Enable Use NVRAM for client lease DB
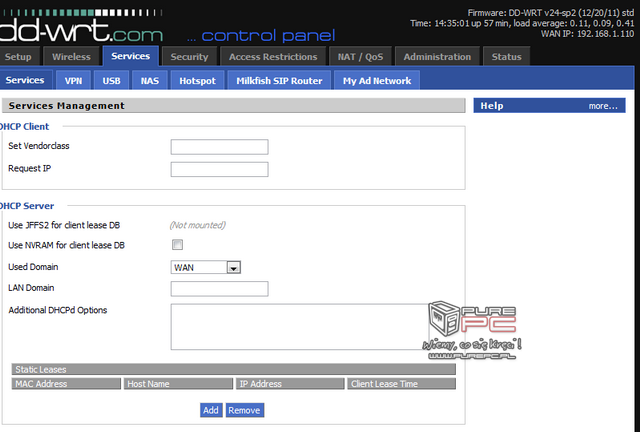Screen dimensions: 640x432 point(178,245)
